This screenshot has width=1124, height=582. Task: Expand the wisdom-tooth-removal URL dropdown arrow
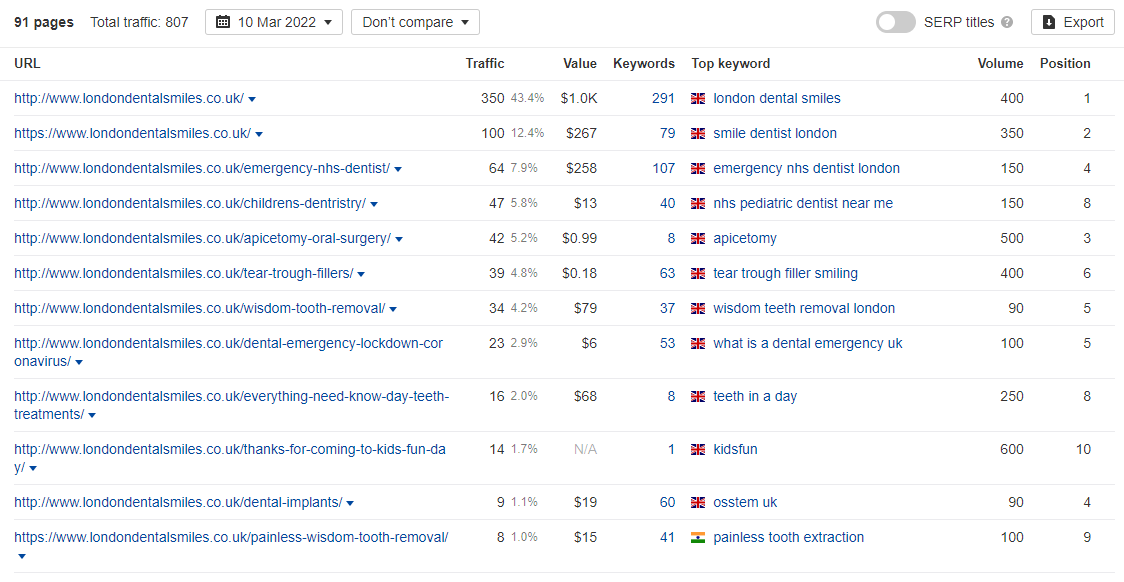click(x=394, y=310)
